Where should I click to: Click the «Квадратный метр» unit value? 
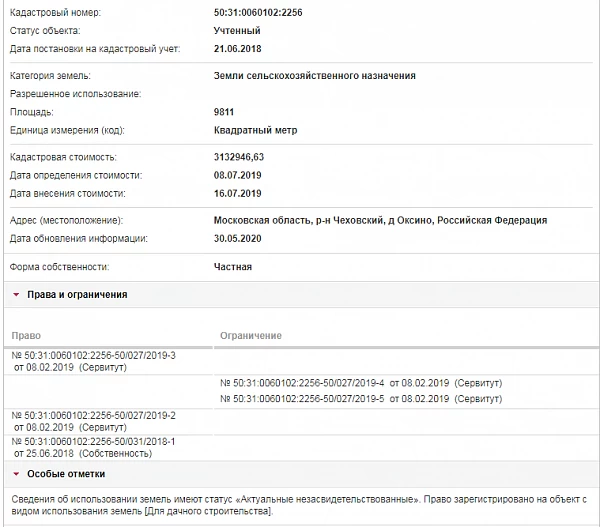(255, 130)
